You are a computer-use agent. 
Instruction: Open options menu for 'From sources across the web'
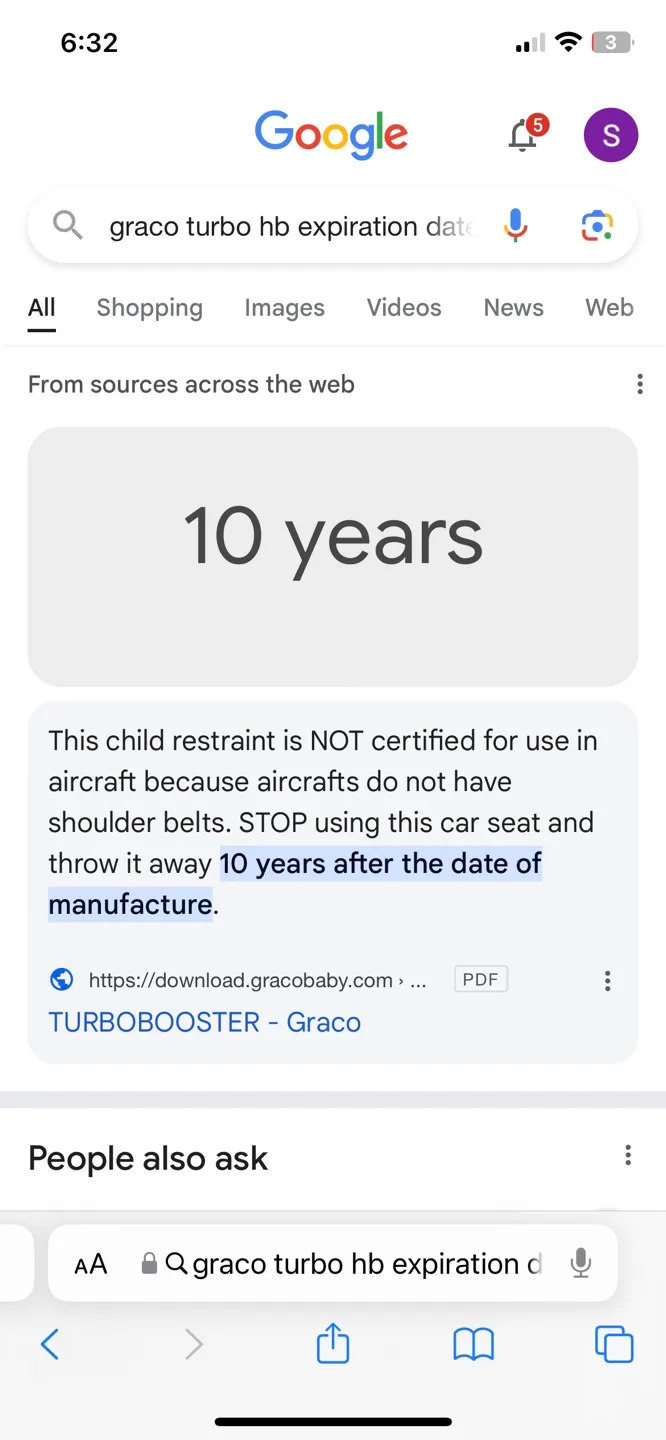pos(640,384)
